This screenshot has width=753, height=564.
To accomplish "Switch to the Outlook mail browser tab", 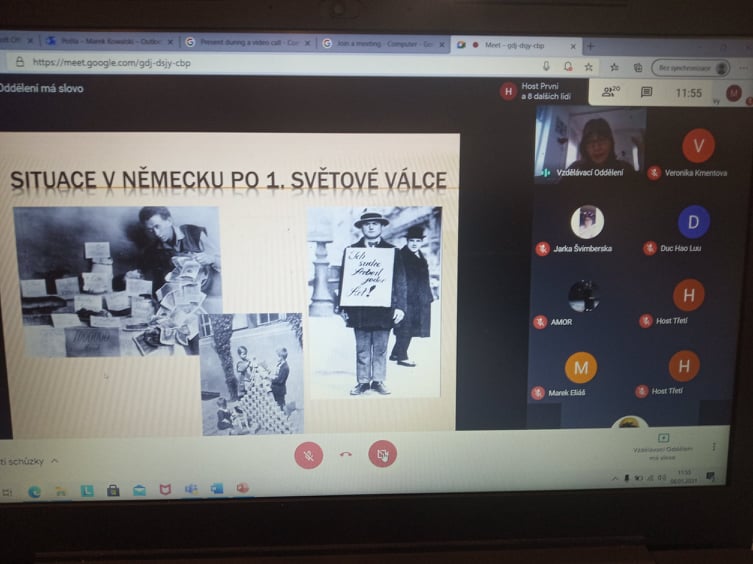I will point(109,42).
